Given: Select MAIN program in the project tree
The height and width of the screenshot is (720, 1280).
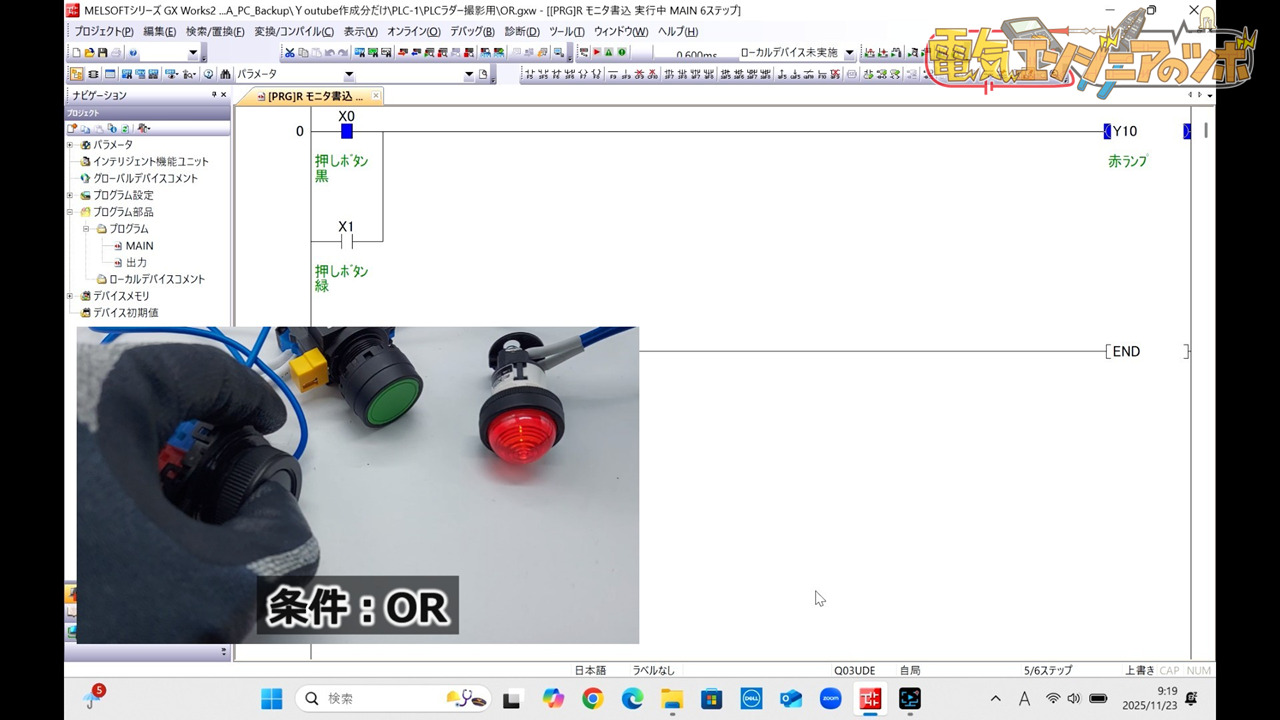Looking at the screenshot, I should pos(139,246).
